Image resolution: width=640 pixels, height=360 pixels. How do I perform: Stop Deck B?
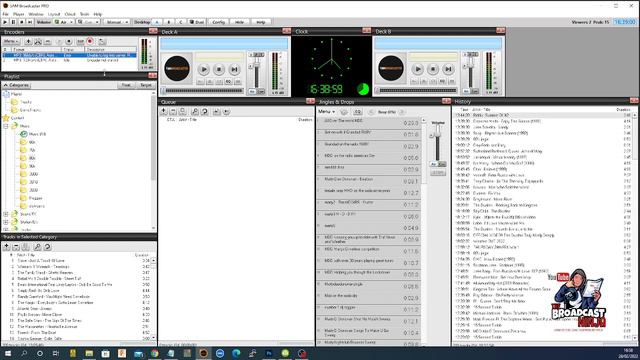[x=433, y=69]
